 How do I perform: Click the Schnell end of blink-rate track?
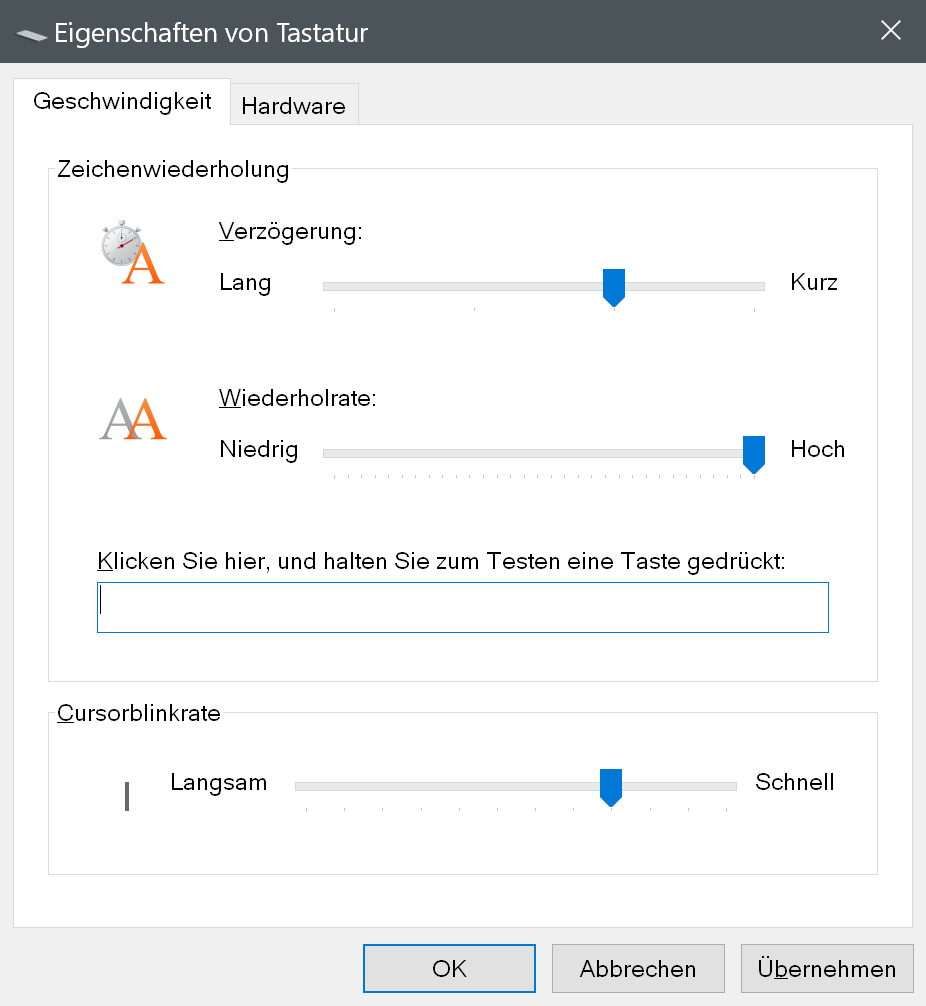[x=731, y=786]
